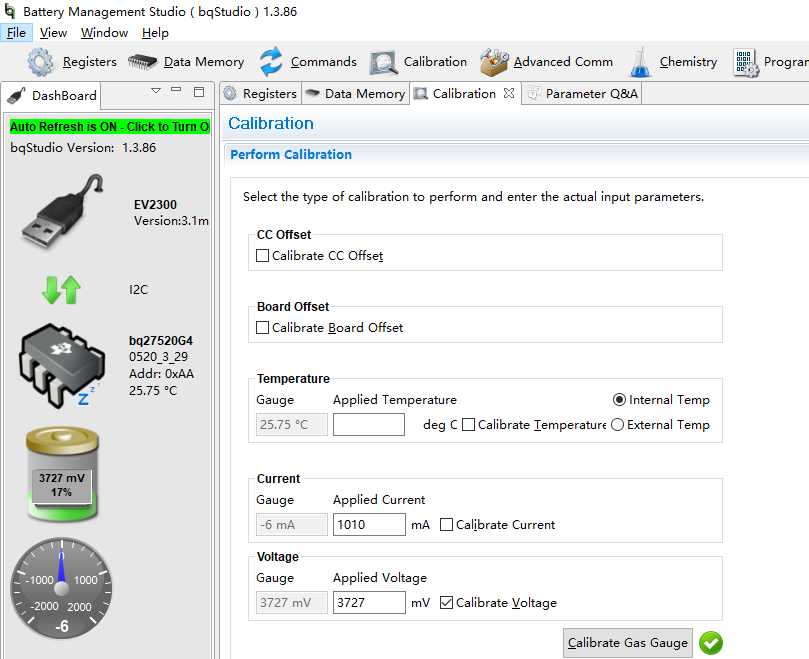Enable Calibrate CC Offset checkbox

pyautogui.click(x=263, y=255)
